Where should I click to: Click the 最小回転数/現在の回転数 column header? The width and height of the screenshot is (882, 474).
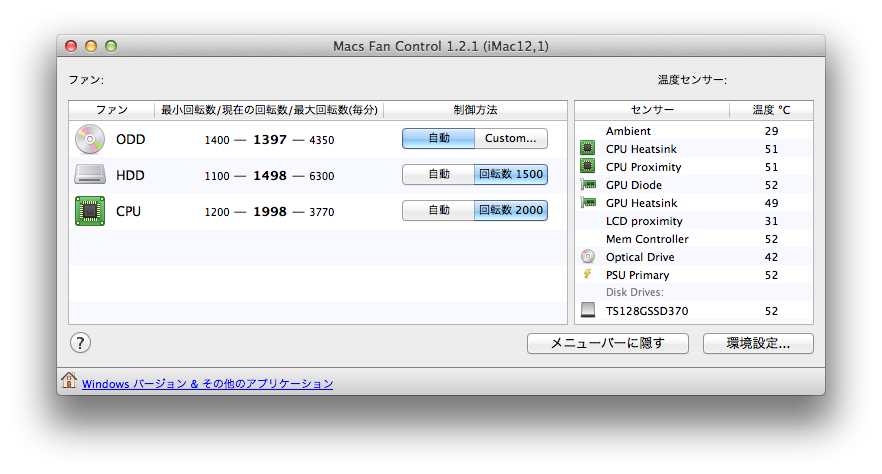[x=269, y=110]
